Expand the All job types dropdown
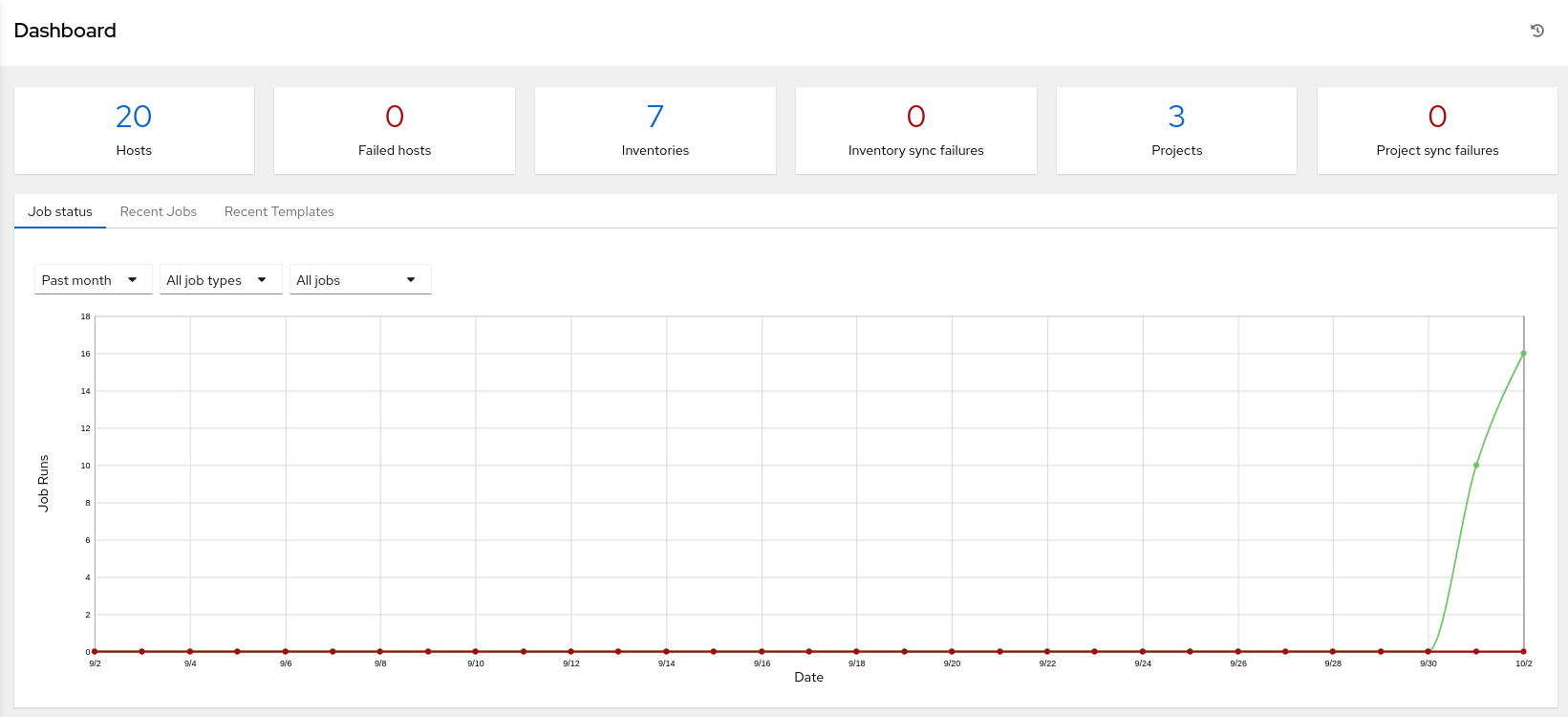Viewport: 1568px width, 717px height. 221,280
